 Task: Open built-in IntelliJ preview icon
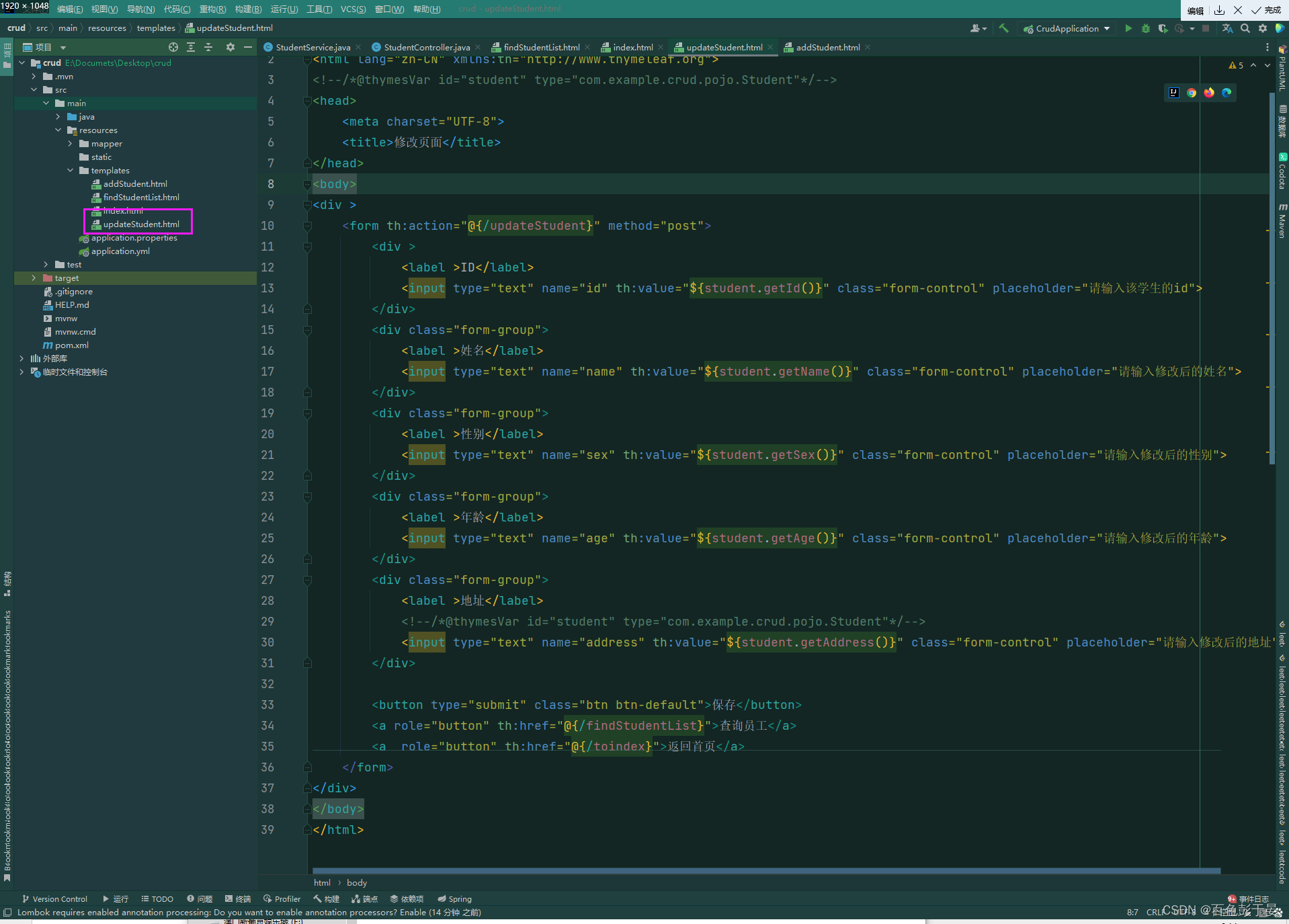coord(1174,93)
